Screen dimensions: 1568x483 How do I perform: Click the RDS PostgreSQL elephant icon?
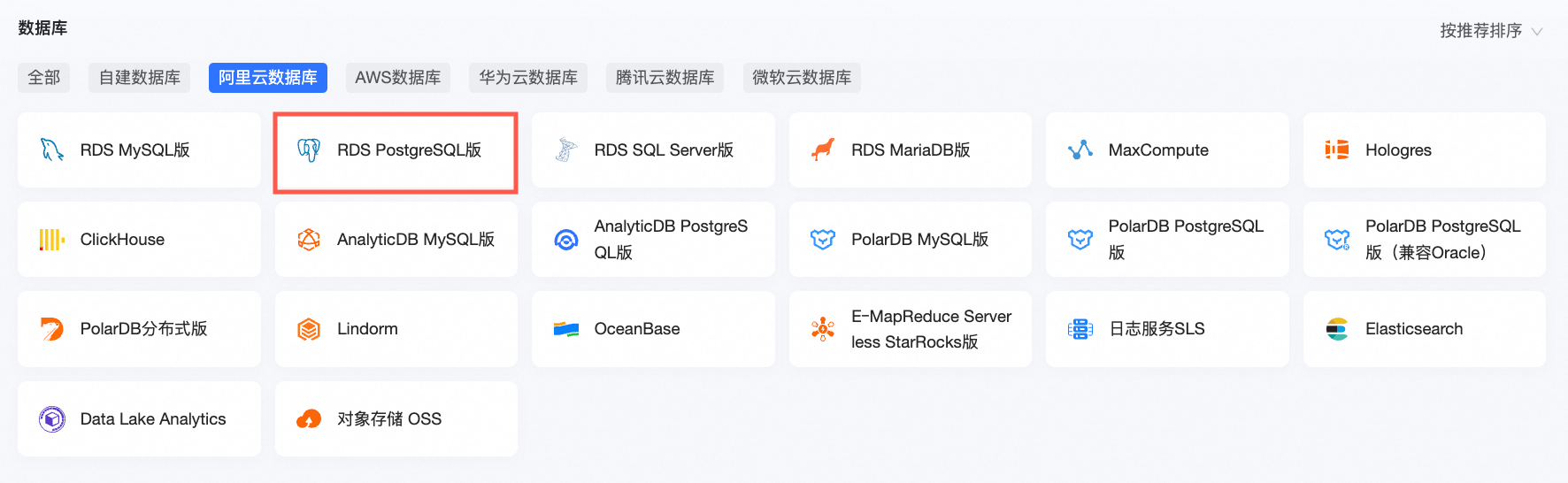[x=309, y=149]
